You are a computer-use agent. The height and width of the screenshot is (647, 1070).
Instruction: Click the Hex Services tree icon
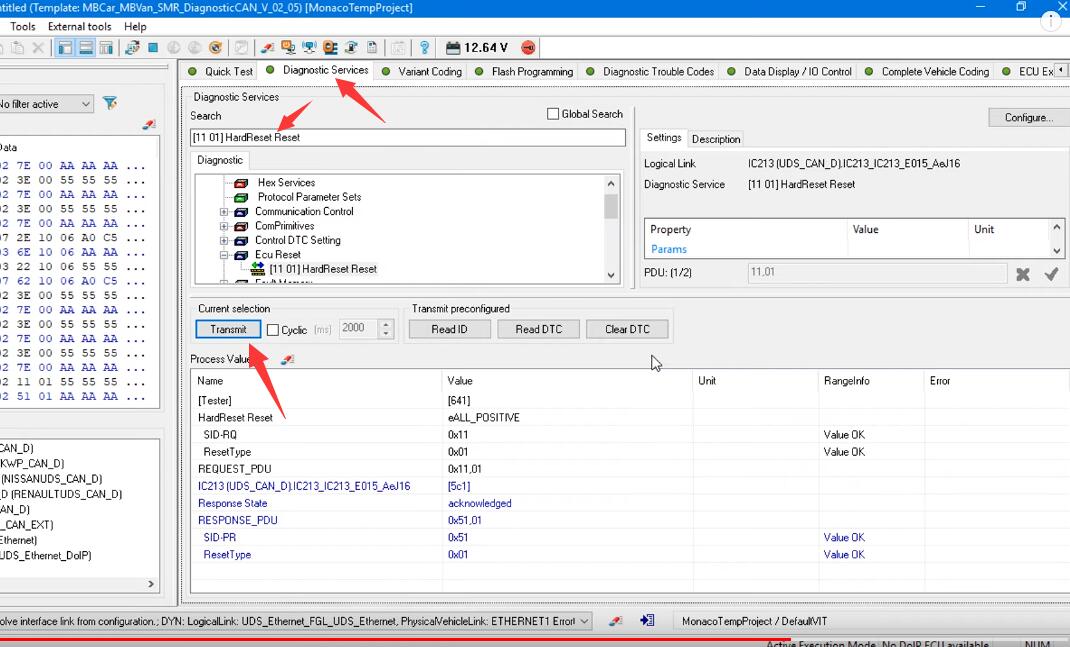[x=241, y=183]
